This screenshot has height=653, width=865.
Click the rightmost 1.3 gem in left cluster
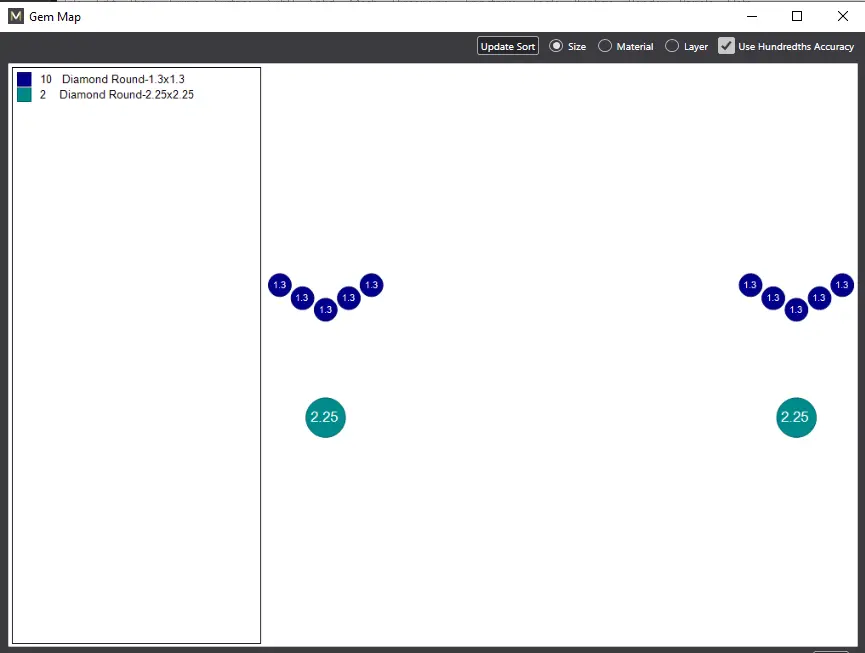pos(371,285)
